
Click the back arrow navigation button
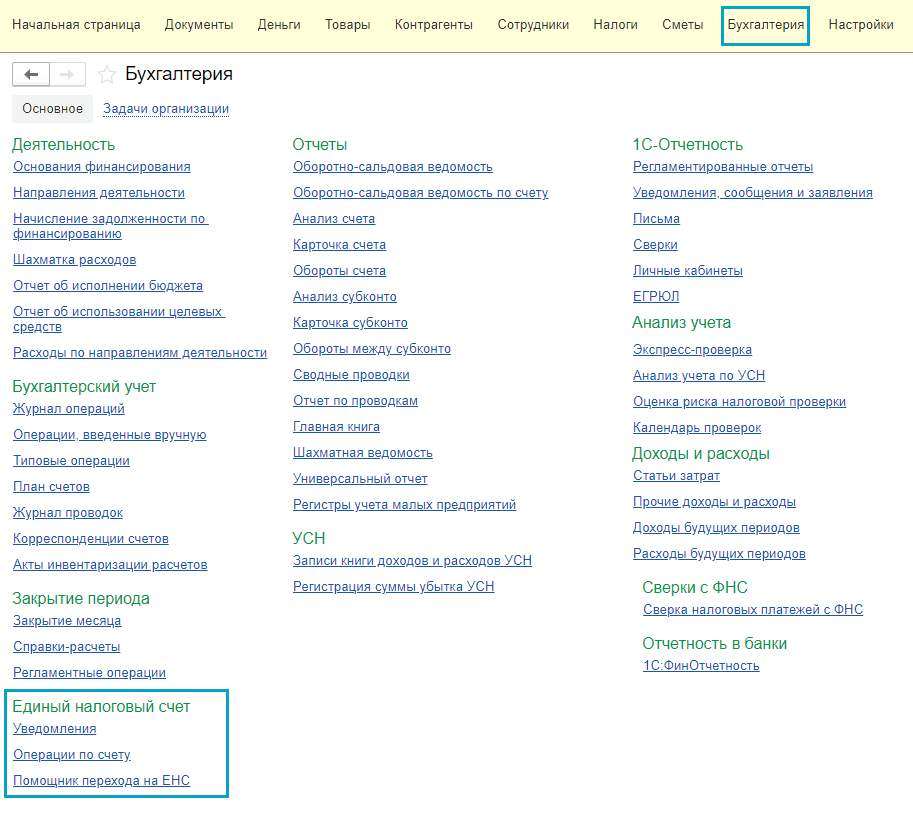tap(31, 75)
